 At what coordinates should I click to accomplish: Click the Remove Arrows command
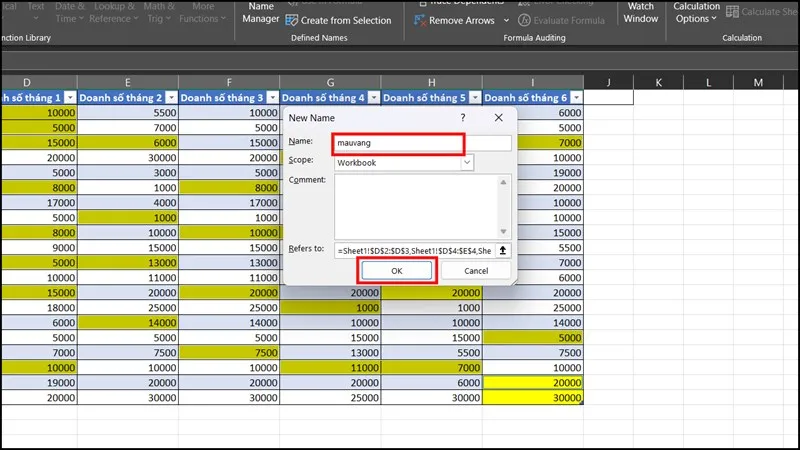pos(458,20)
